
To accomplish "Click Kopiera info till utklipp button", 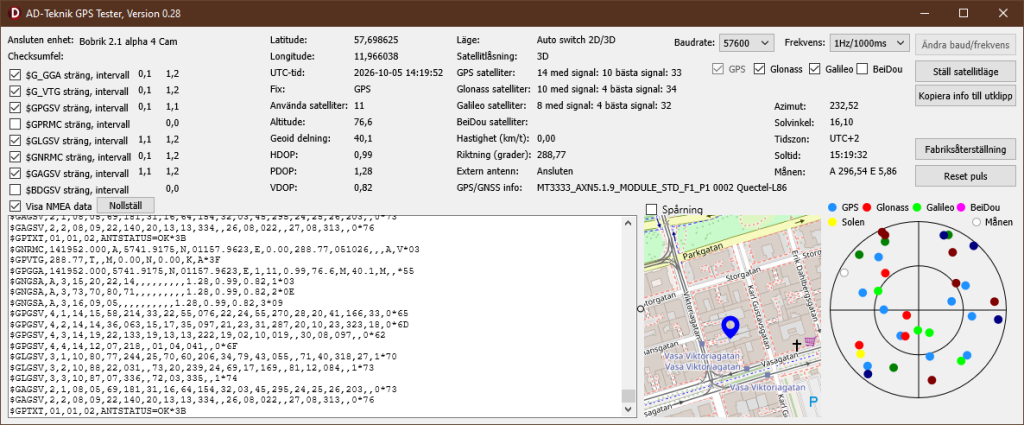I will tap(965, 95).
